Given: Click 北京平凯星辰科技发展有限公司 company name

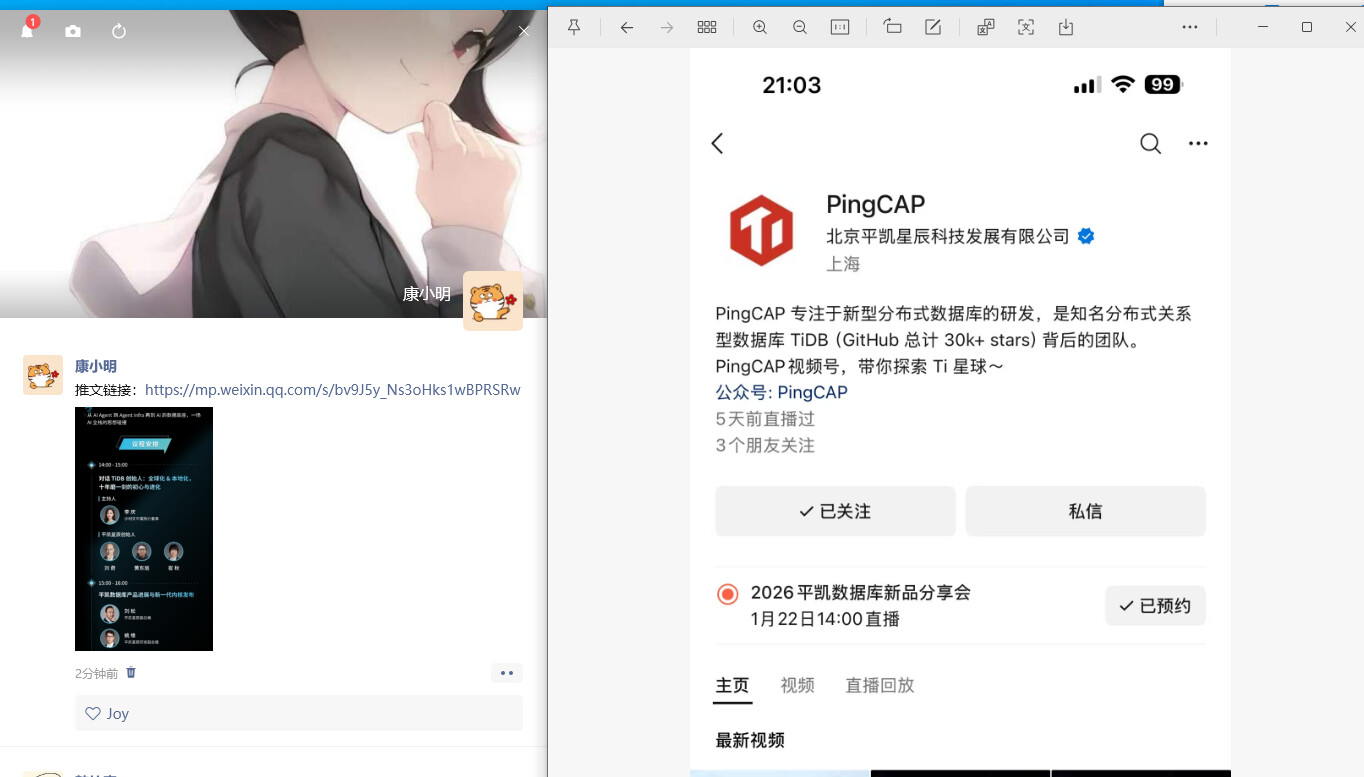Looking at the screenshot, I should [948, 236].
